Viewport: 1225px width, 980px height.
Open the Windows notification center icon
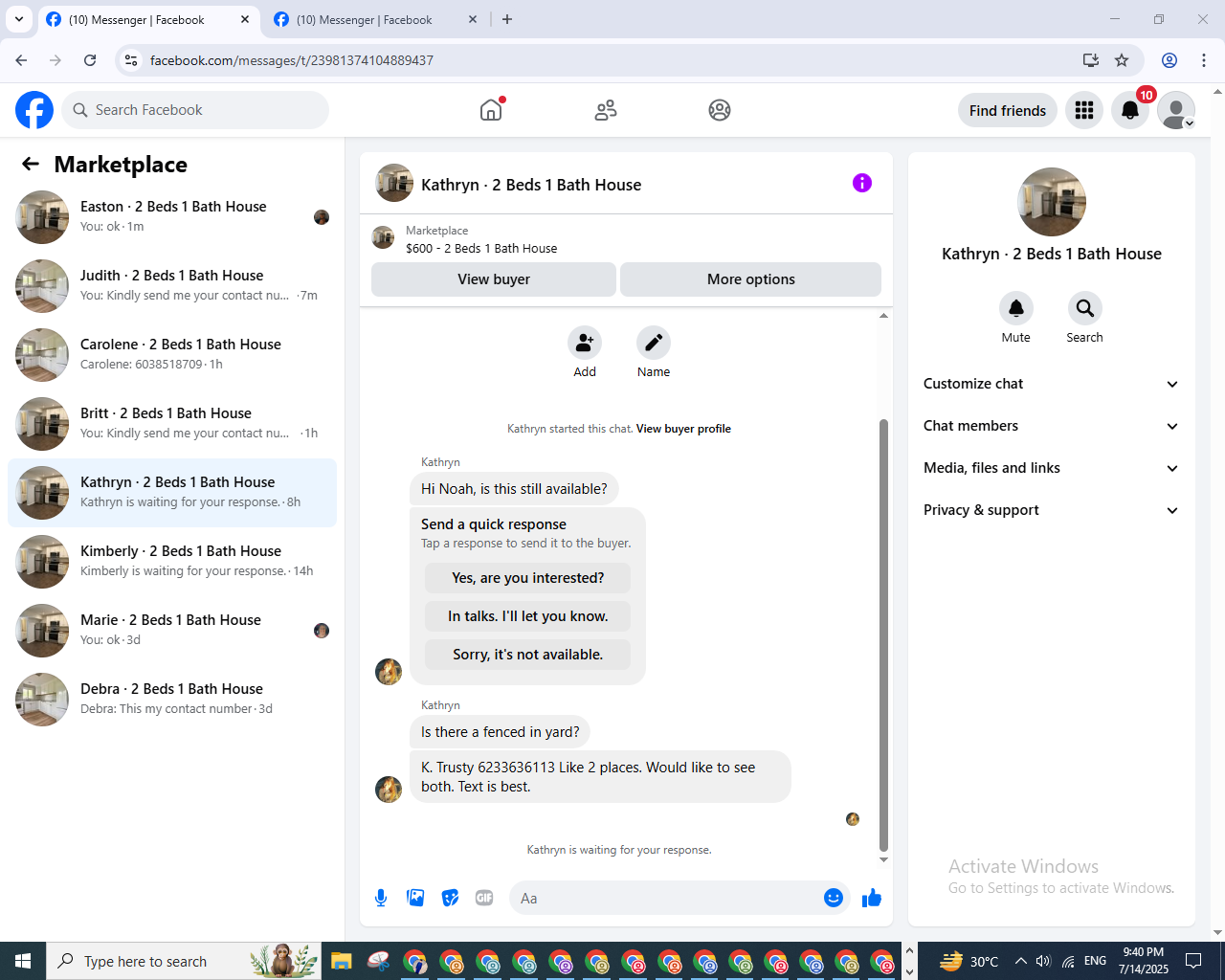pyautogui.click(x=1193, y=961)
